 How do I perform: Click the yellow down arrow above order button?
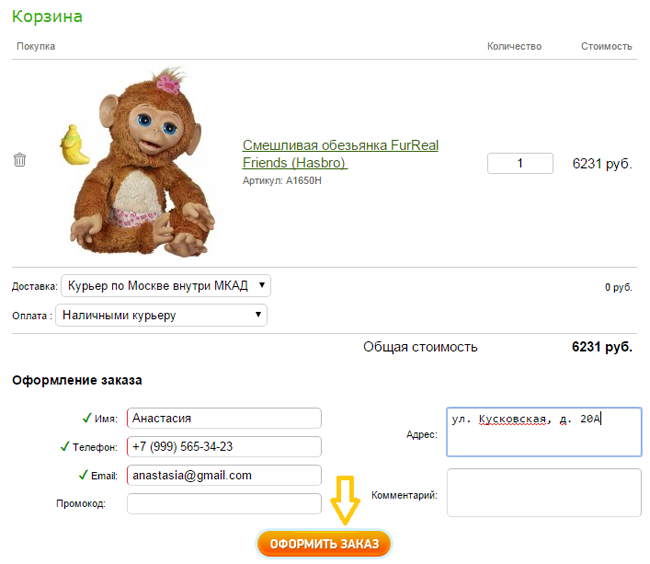(x=345, y=500)
